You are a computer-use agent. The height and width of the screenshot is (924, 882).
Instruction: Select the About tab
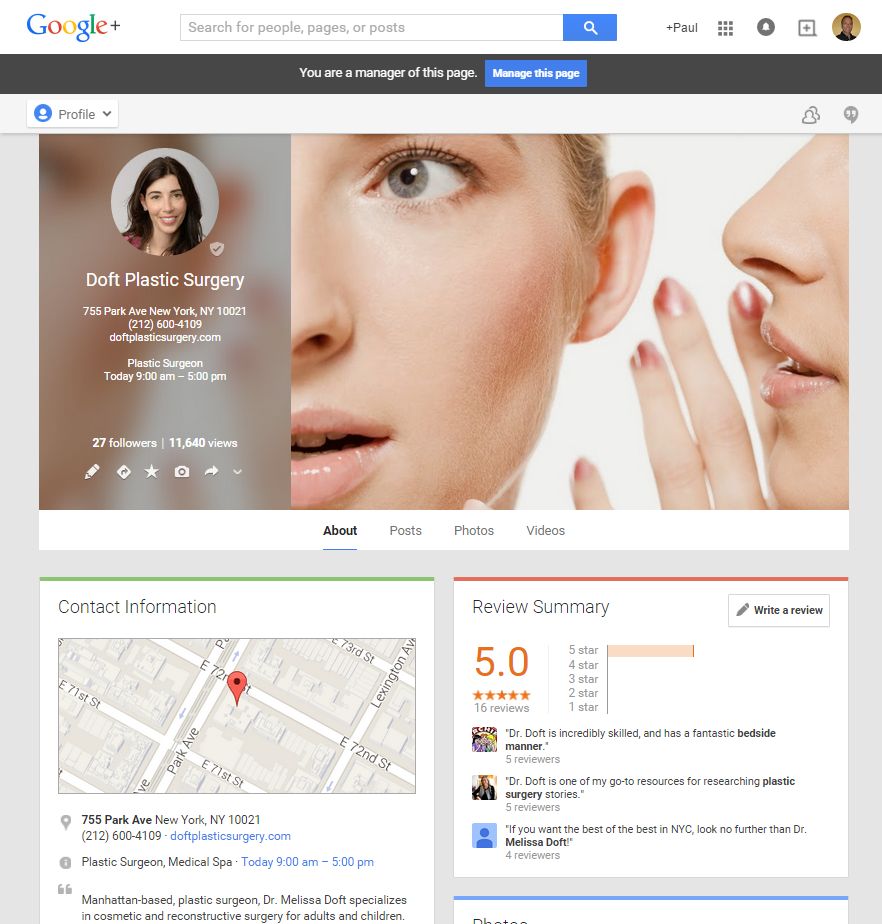click(x=340, y=530)
